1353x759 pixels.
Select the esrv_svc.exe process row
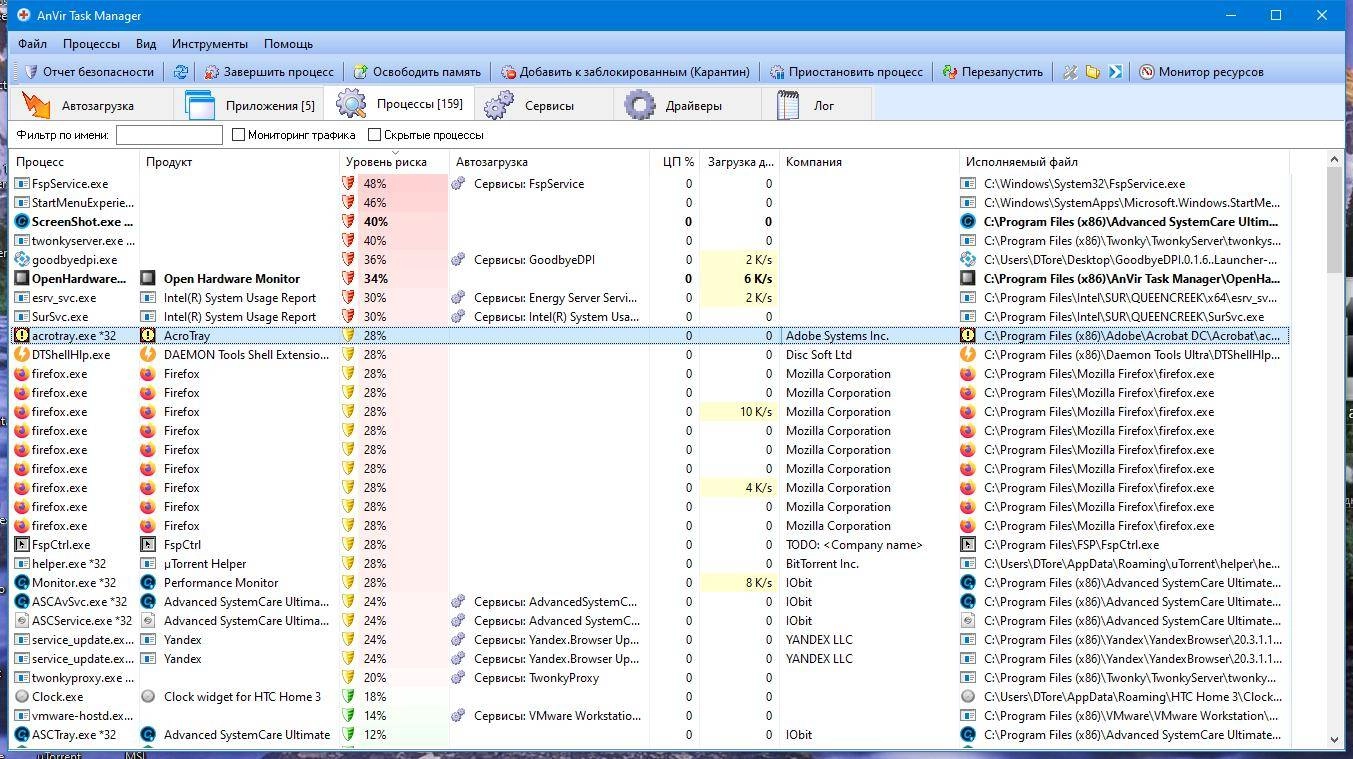tap(650, 298)
